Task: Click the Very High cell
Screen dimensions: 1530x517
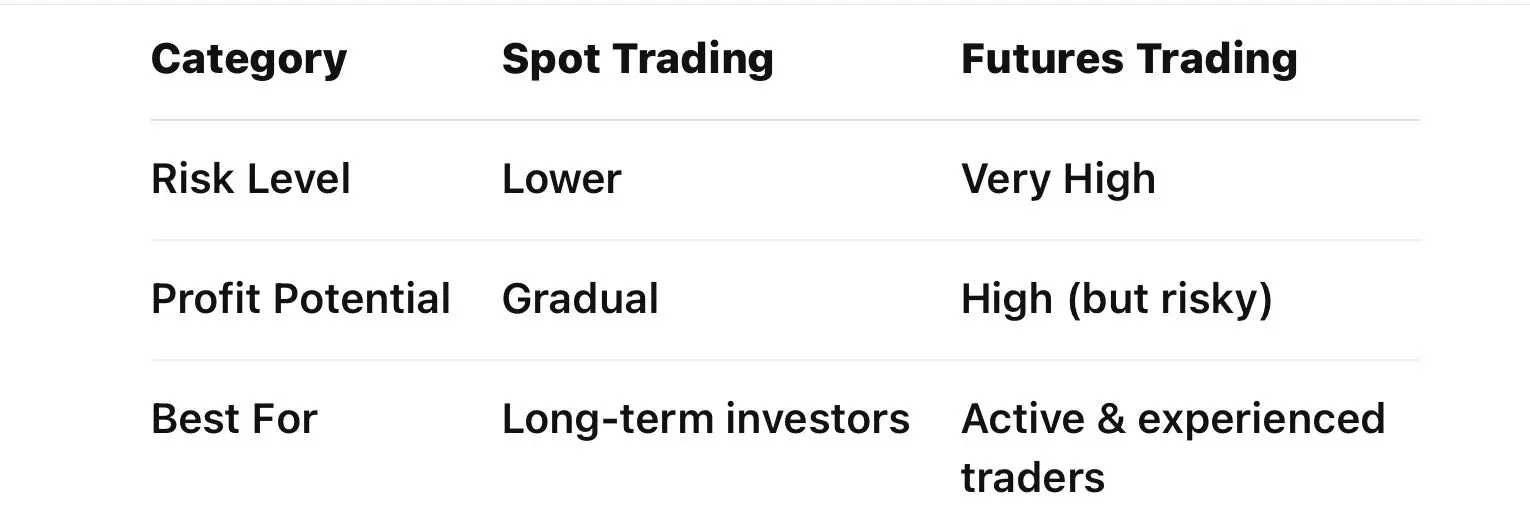Action: pos(1058,180)
